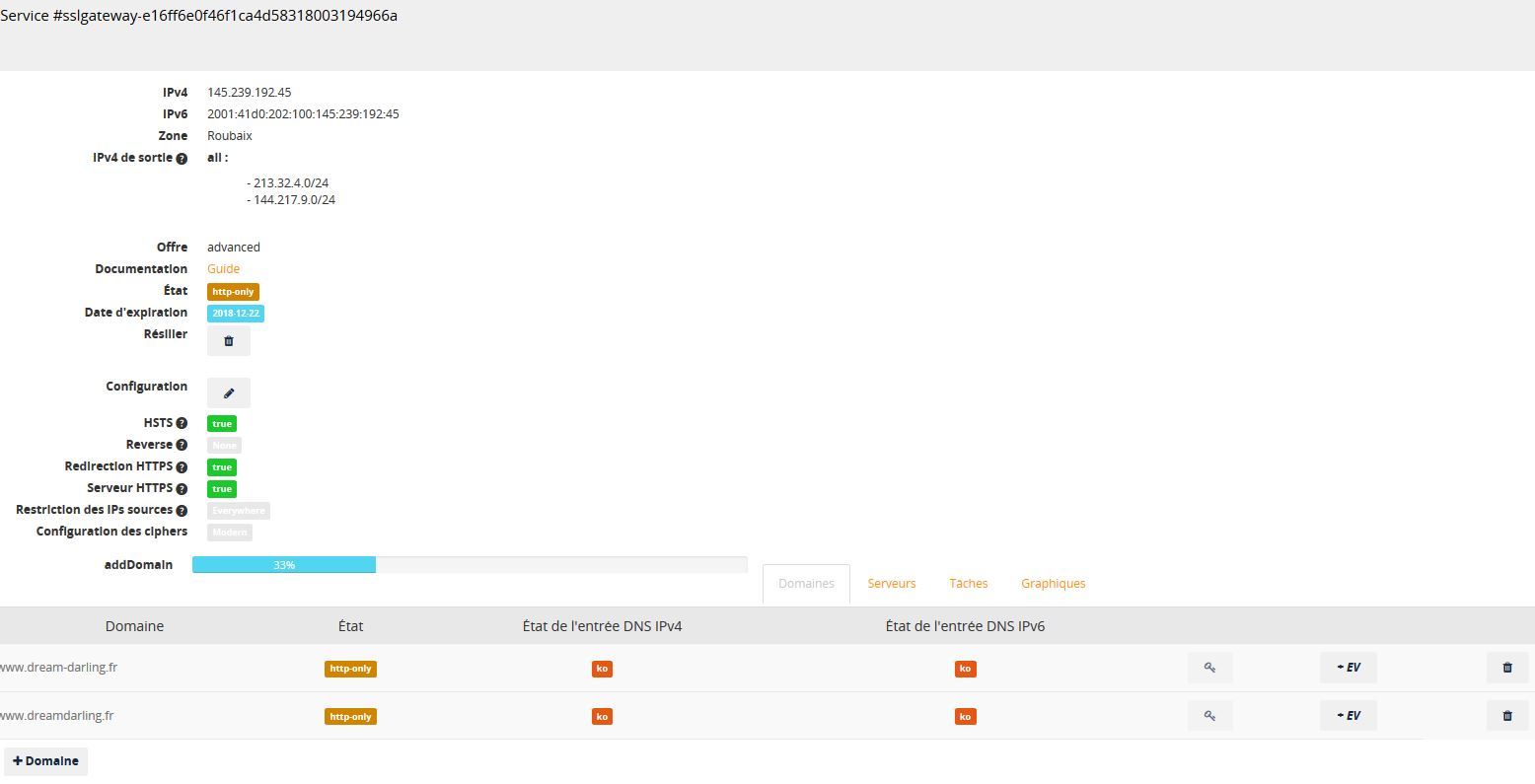Switch to the Serveurs tab
The height and width of the screenshot is (784, 1535).
891,584
